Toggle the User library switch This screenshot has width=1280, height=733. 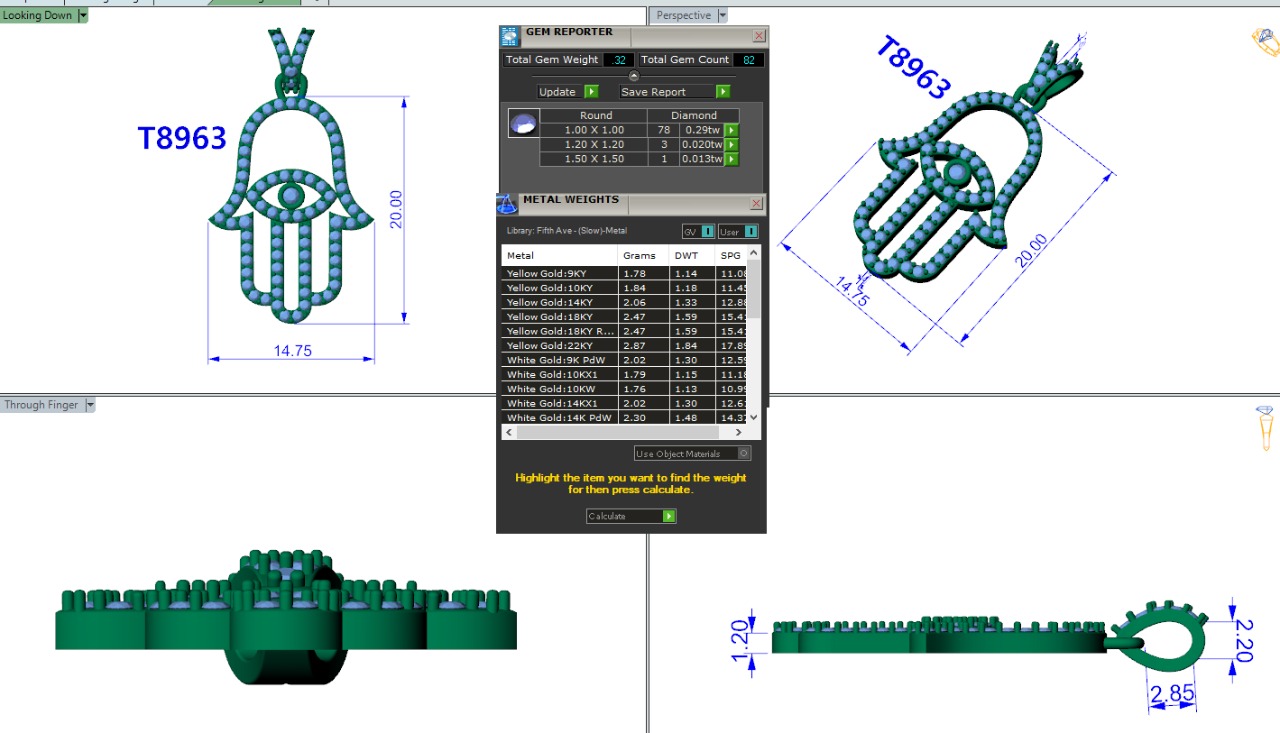click(x=750, y=232)
